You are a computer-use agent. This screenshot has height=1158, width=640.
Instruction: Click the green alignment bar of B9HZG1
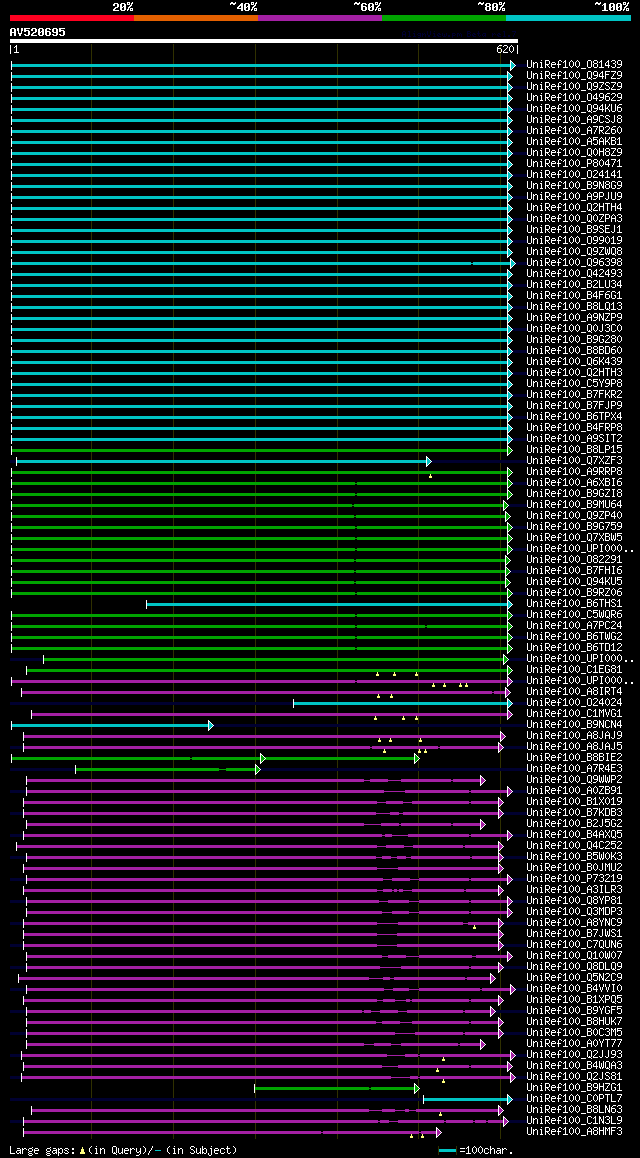(x=336, y=1089)
